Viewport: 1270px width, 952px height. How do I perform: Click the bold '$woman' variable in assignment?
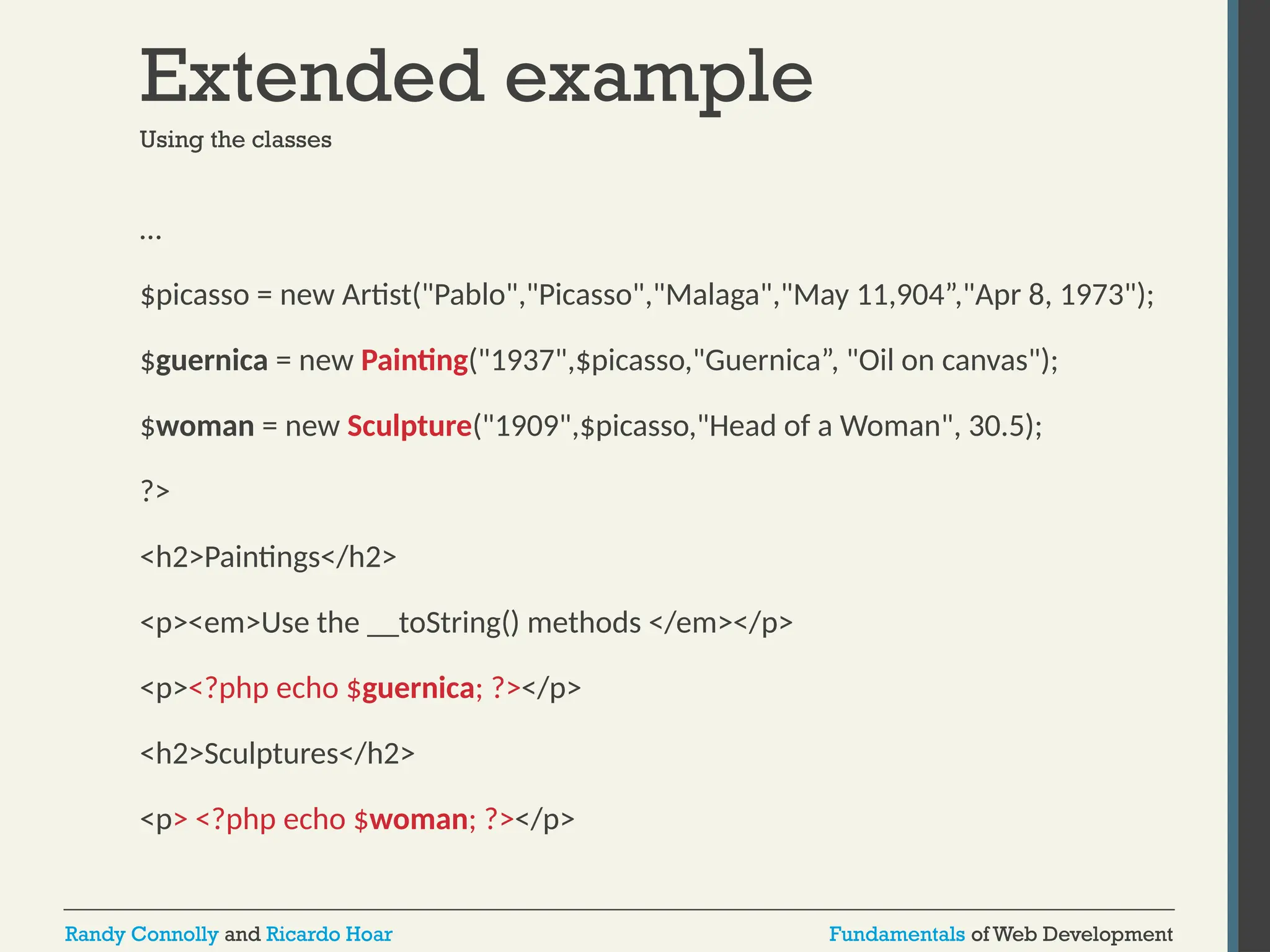point(197,426)
